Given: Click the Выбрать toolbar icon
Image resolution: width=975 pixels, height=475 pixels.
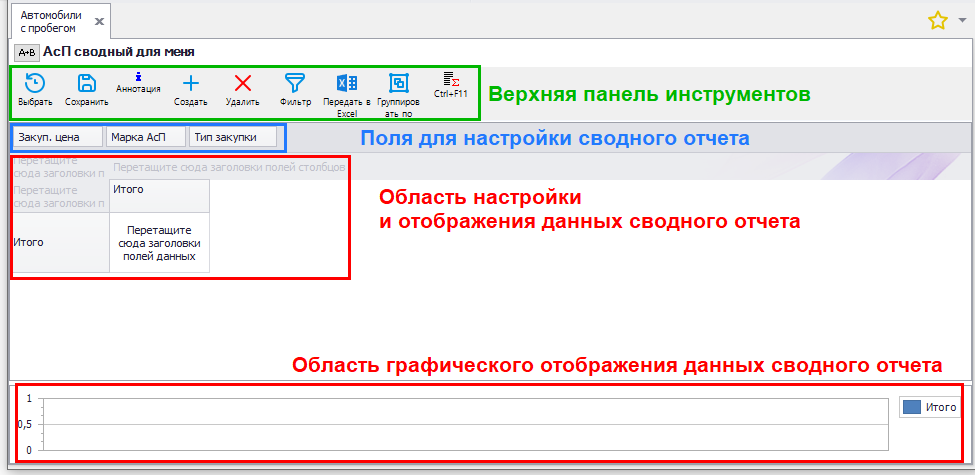Looking at the screenshot, I should pos(34,85).
